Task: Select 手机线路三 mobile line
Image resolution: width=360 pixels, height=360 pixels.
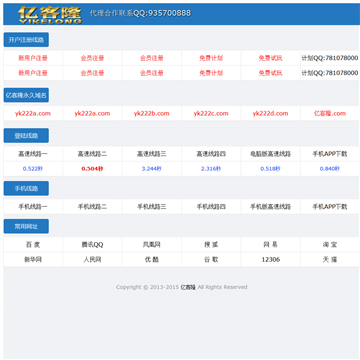Action: click(x=152, y=207)
